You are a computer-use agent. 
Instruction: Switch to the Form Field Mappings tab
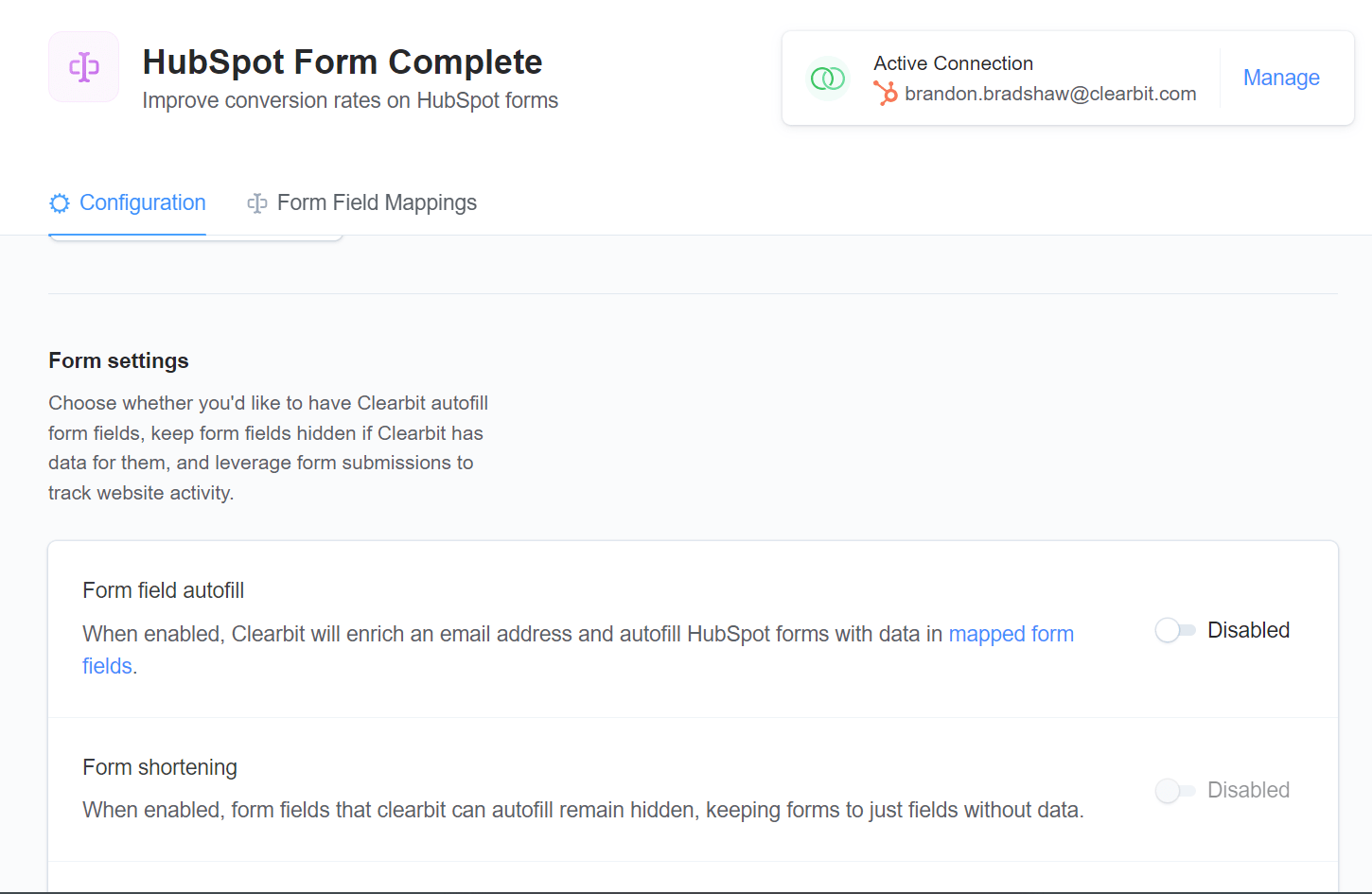(362, 203)
